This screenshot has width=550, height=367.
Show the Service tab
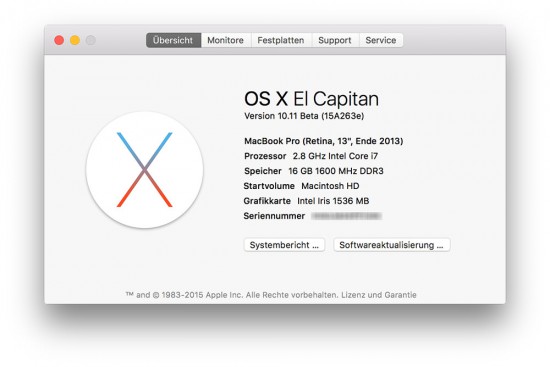pyautogui.click(x=381, y=40)
